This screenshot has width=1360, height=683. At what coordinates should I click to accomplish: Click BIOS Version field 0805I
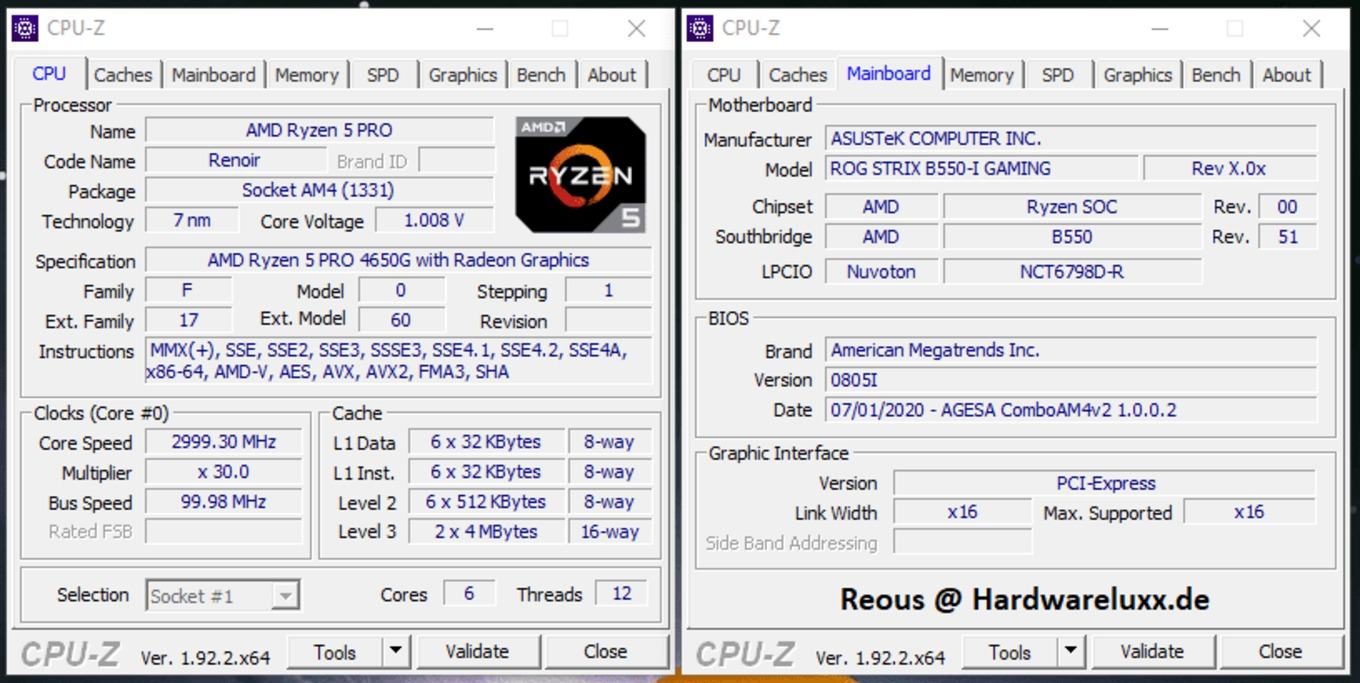tap(1071, 380)
